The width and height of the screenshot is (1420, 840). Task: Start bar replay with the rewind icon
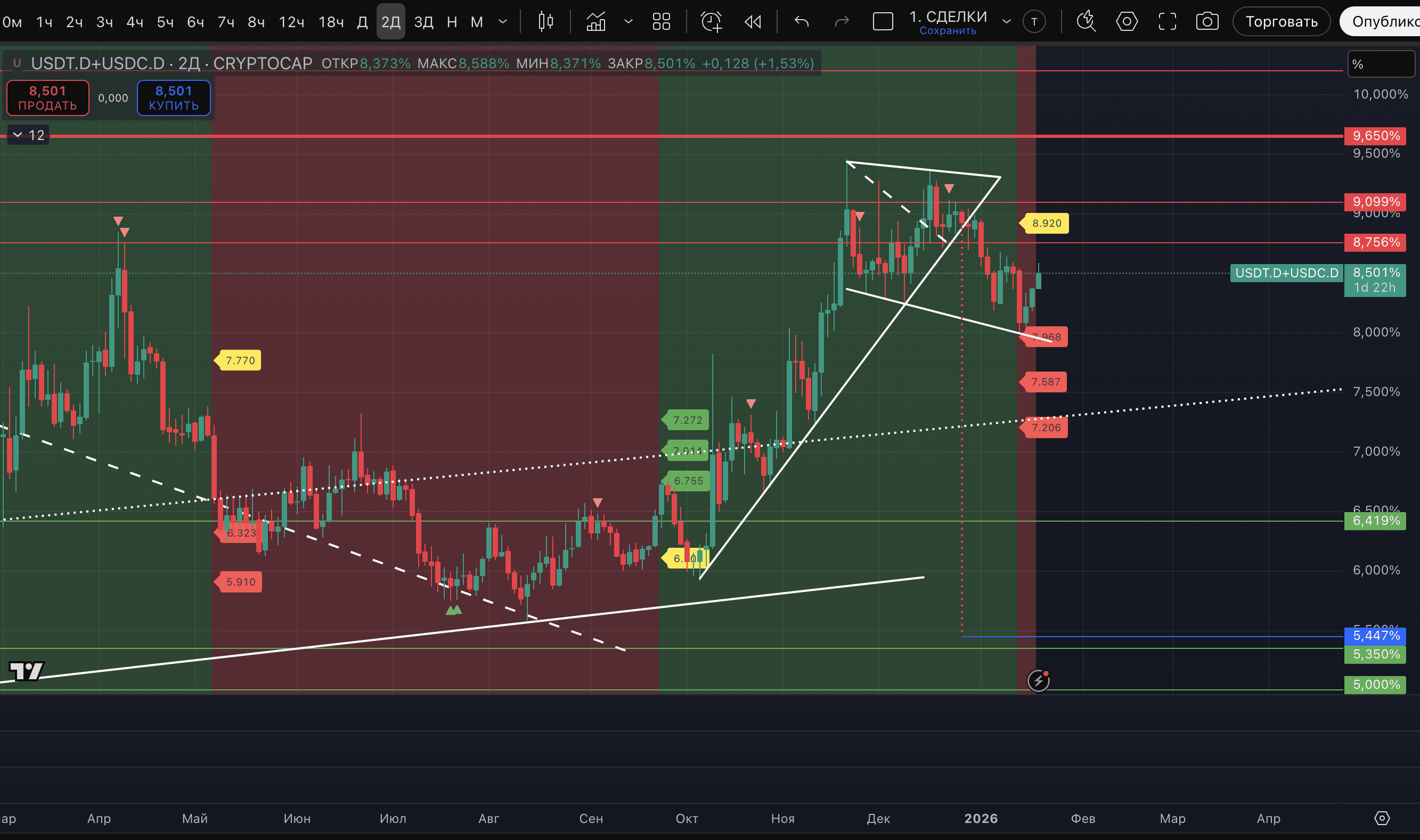tap(753, 21)
